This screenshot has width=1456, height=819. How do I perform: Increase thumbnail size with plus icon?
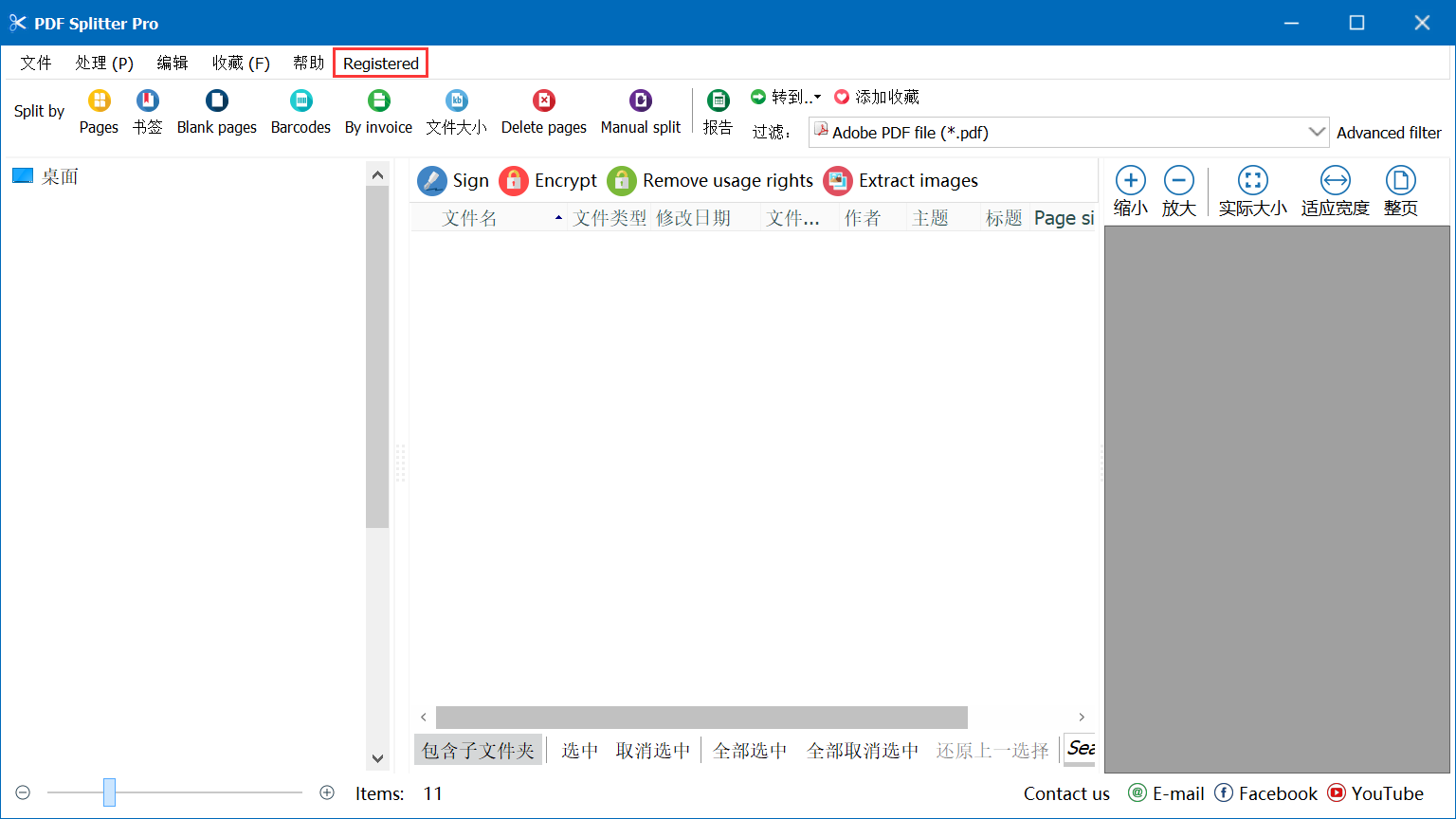tap(327, 792)
